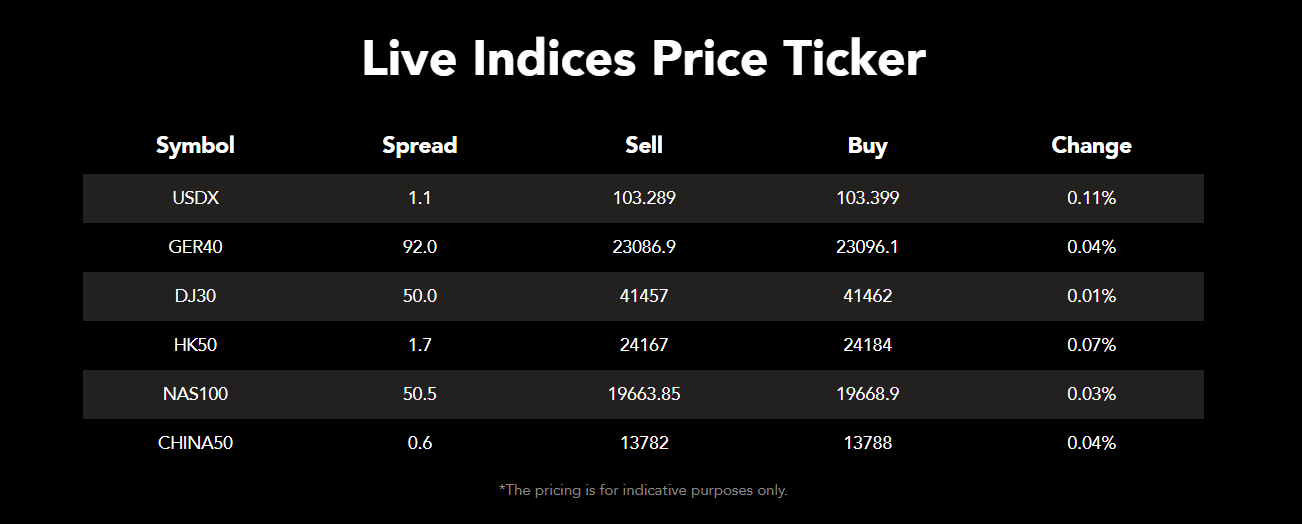Click DJ30 buy price 41462
The image size is (1302, 524).
[x=867, y=296]
